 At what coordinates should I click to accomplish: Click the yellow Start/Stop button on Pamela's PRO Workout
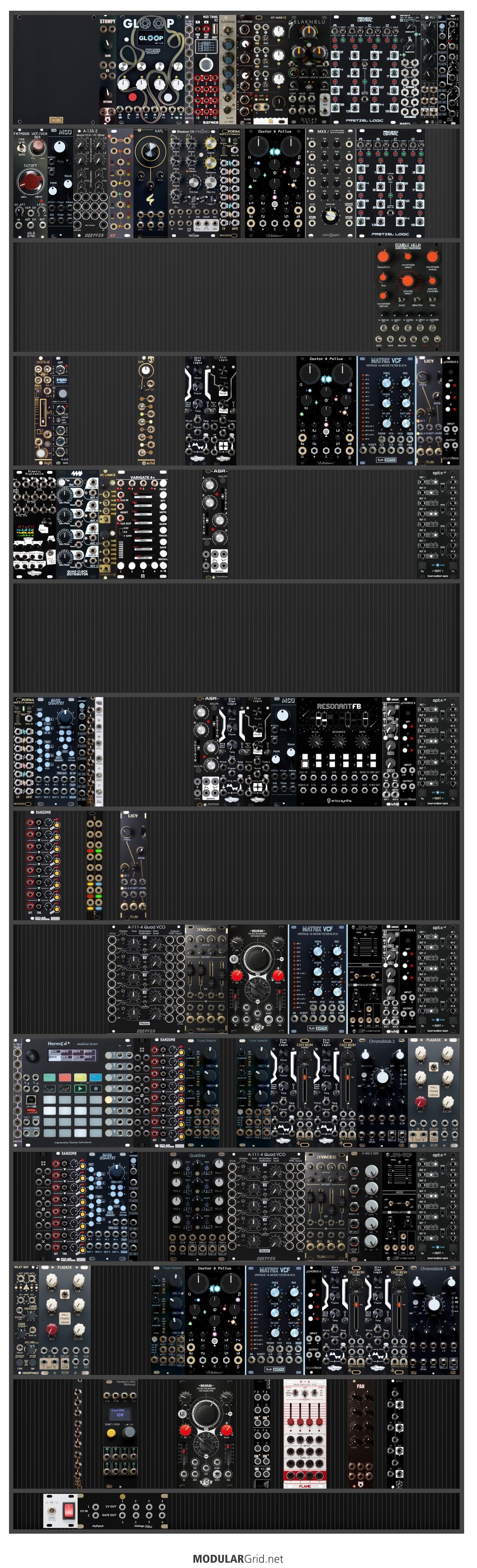[112, 1433]
